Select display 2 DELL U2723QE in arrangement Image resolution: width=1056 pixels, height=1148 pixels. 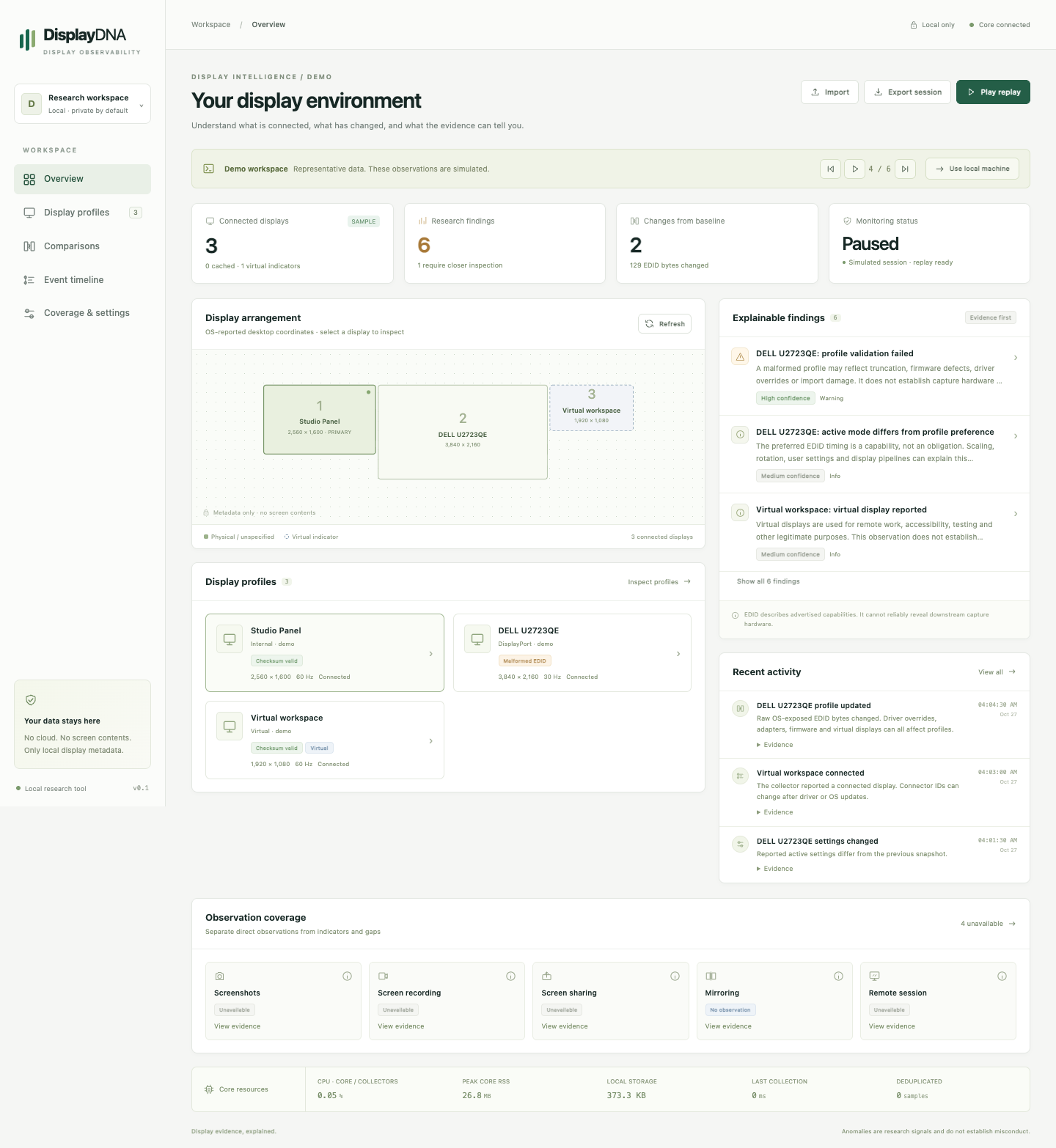click(x=463, y=432)
